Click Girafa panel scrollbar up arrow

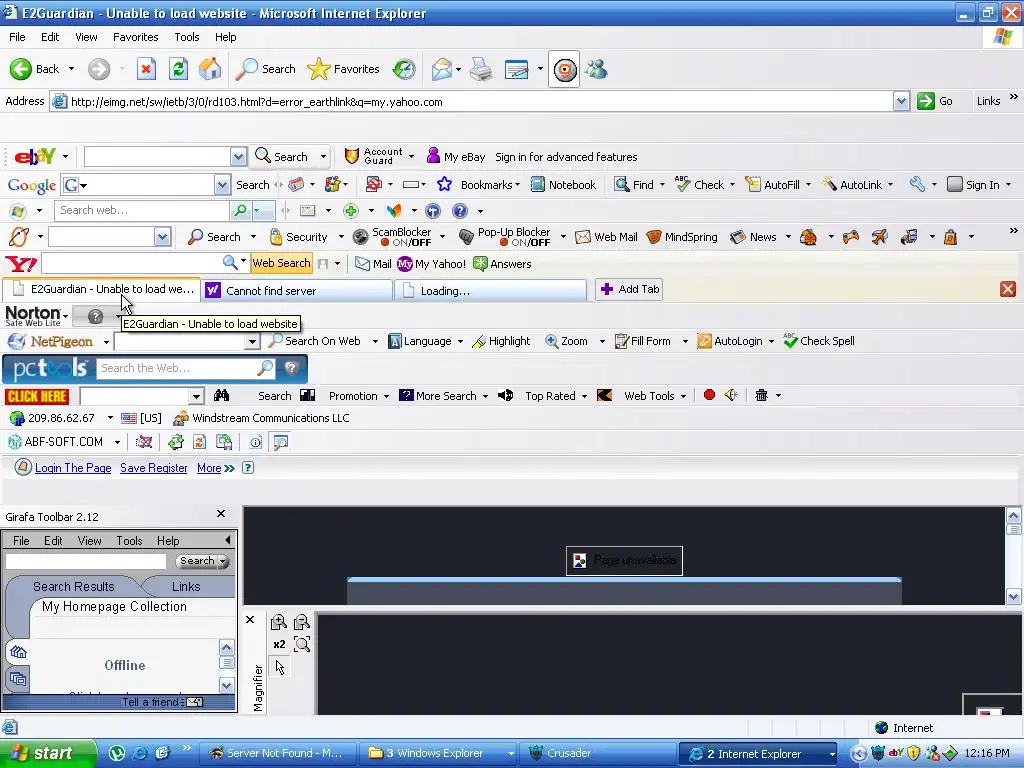pos(226,647)
